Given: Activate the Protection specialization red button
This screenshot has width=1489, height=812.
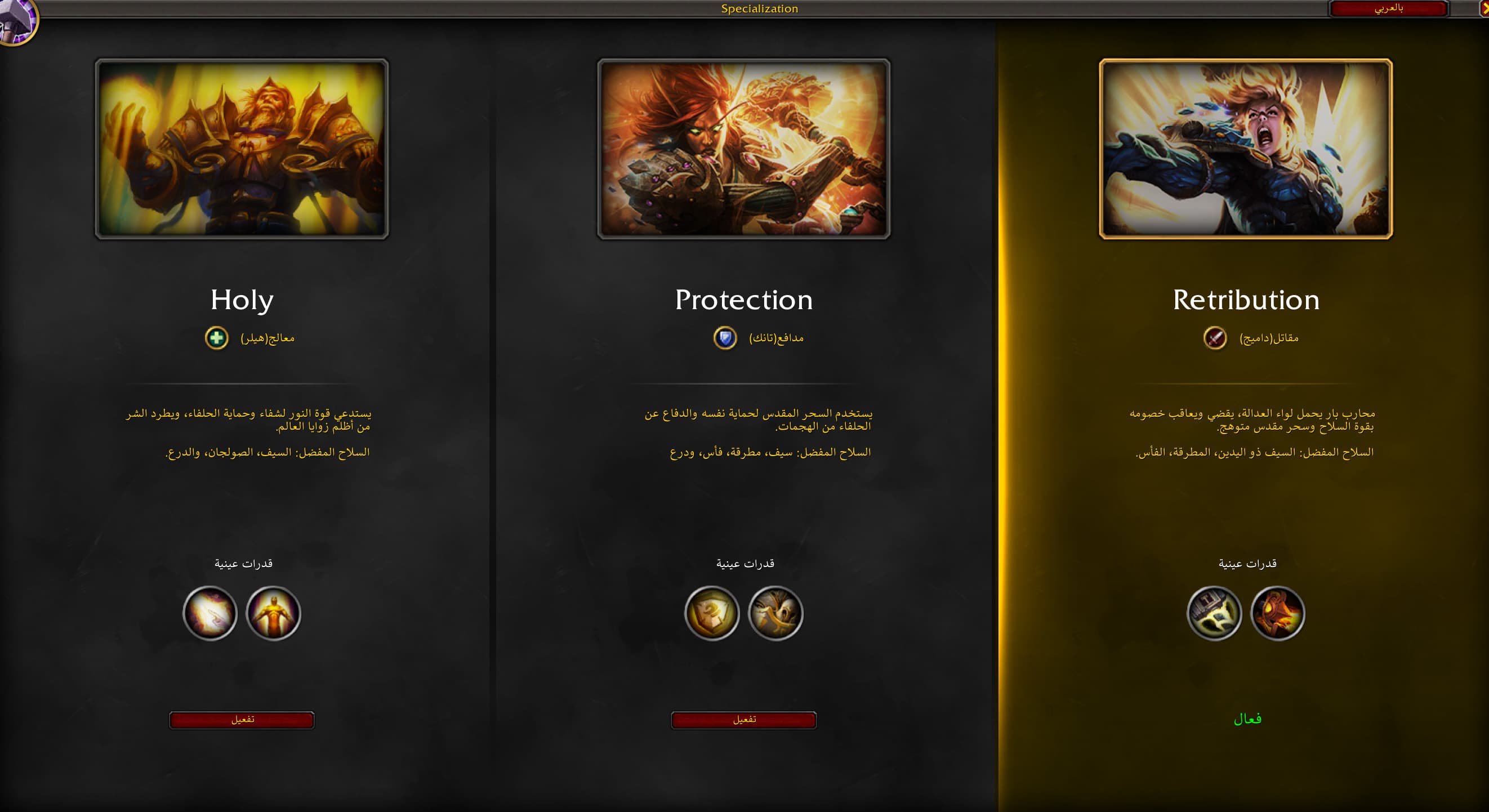Looking at the screenshot, I should (x=744, y=720).
